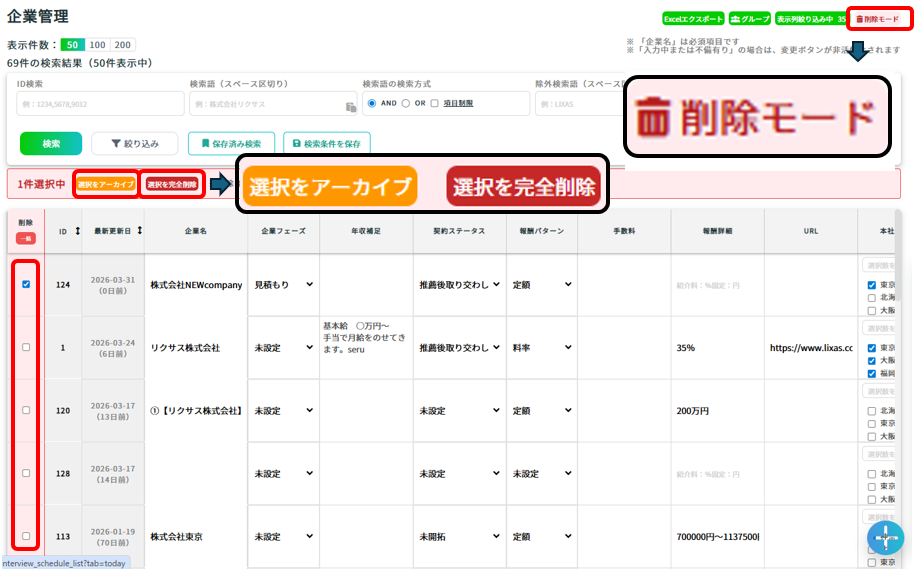Click 検索条件を保存 floppy disk button
The width and height of the screenshot is (916, 569).
coord(326,143)
